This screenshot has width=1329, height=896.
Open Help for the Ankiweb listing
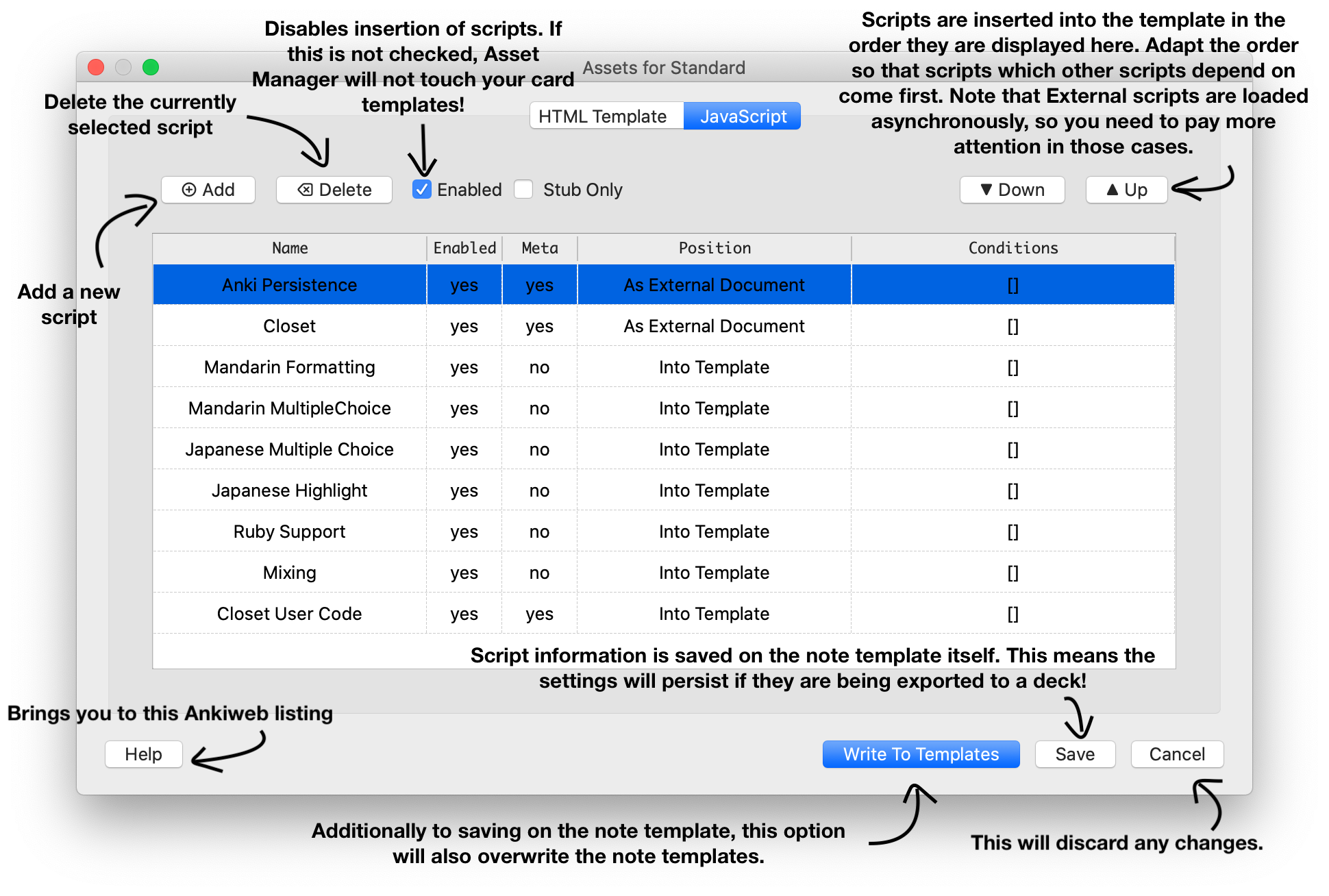(143, 754)
